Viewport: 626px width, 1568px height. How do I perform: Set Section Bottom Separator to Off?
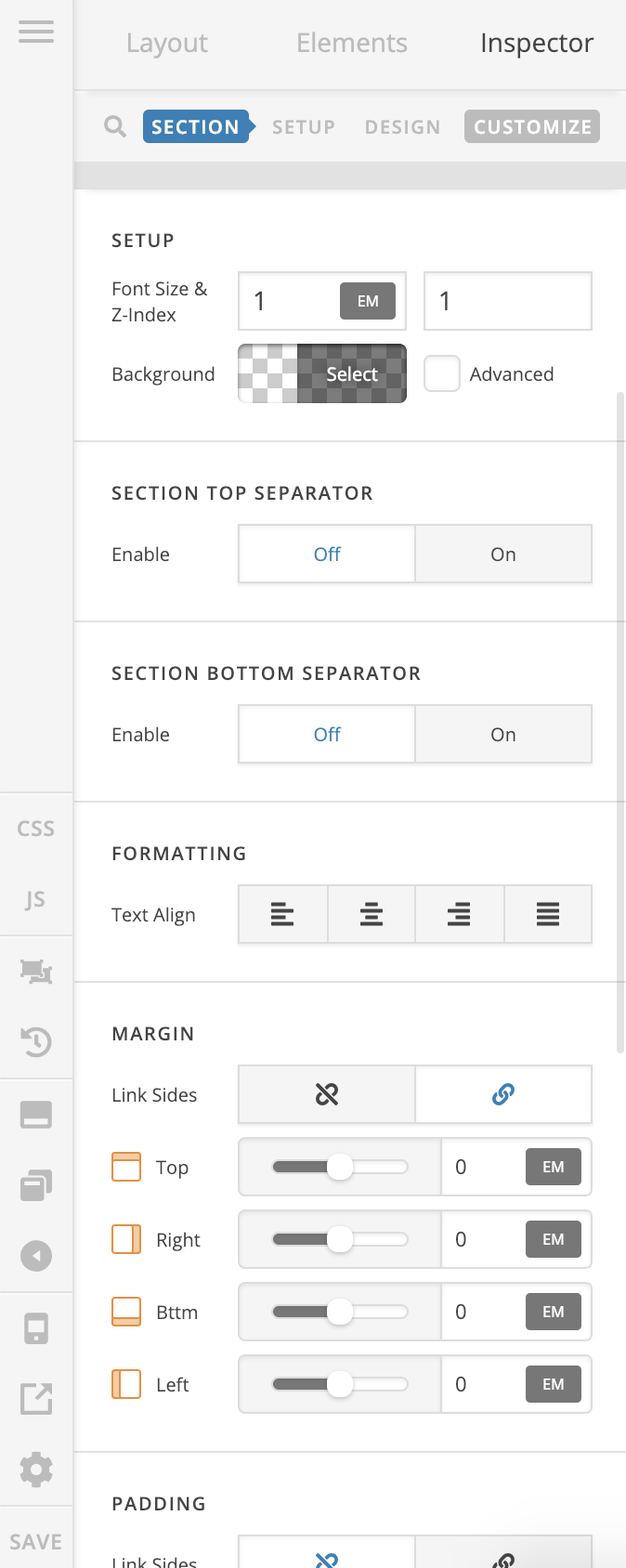click(327, 735)
